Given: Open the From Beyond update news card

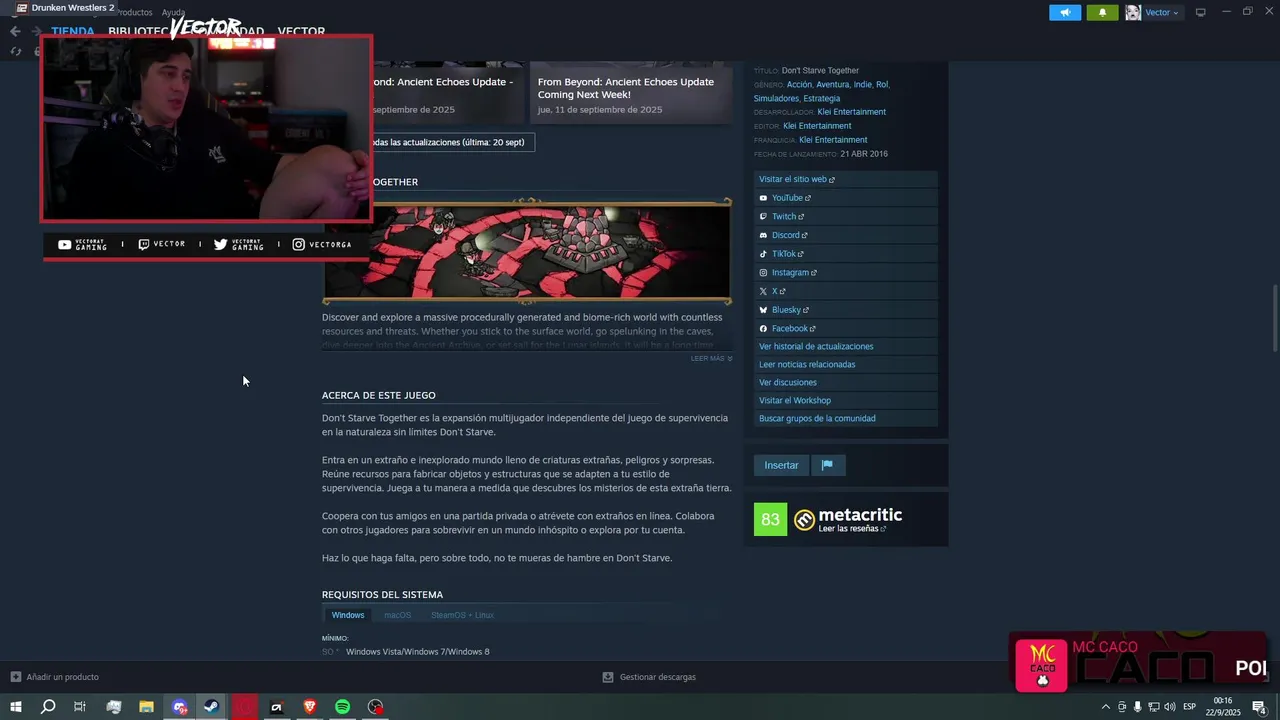Looking at the screenshot, I should (x=631, y=92).
